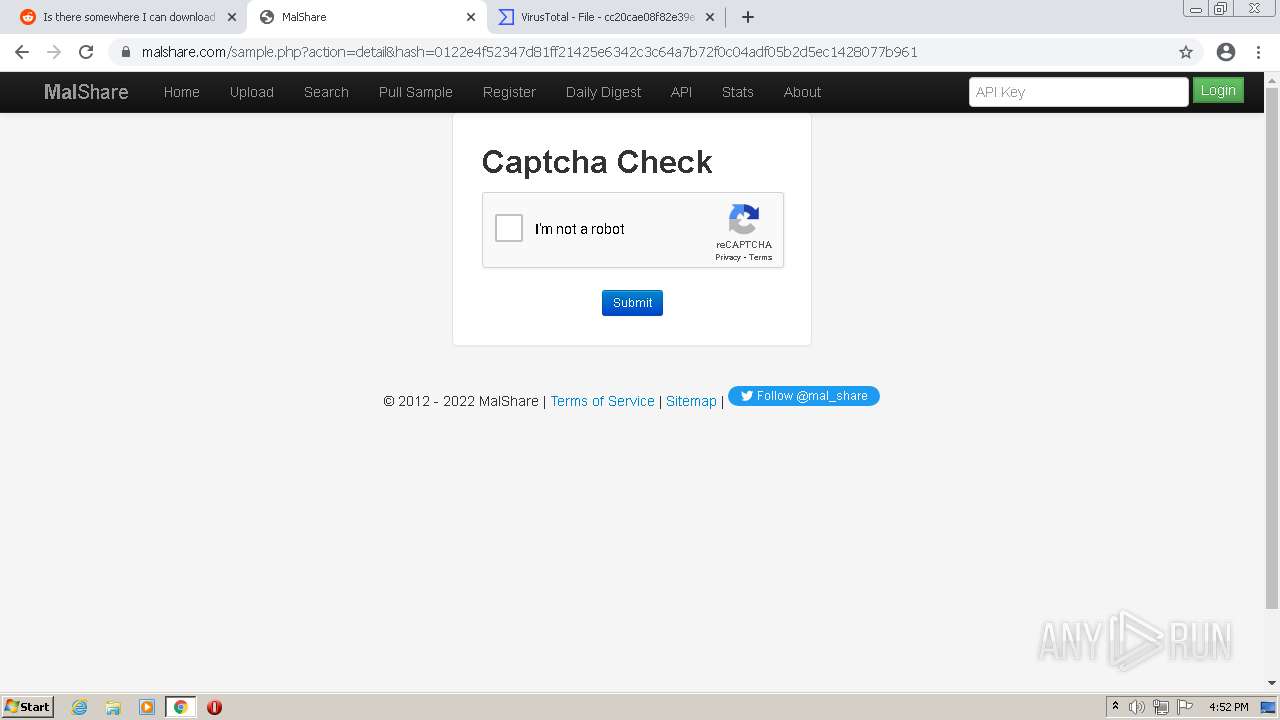
Task: Open File Explorer from taskbar
Action: coord(113,707)
